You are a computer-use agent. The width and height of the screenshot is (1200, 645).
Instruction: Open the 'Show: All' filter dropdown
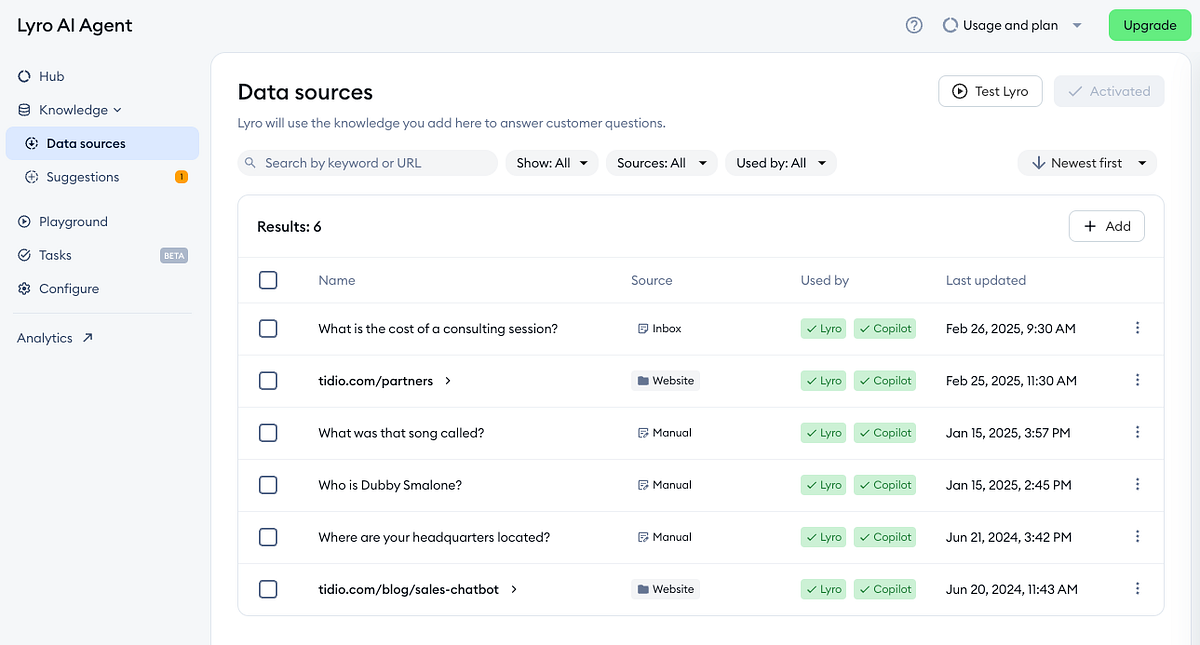click(x=551, y=163)
